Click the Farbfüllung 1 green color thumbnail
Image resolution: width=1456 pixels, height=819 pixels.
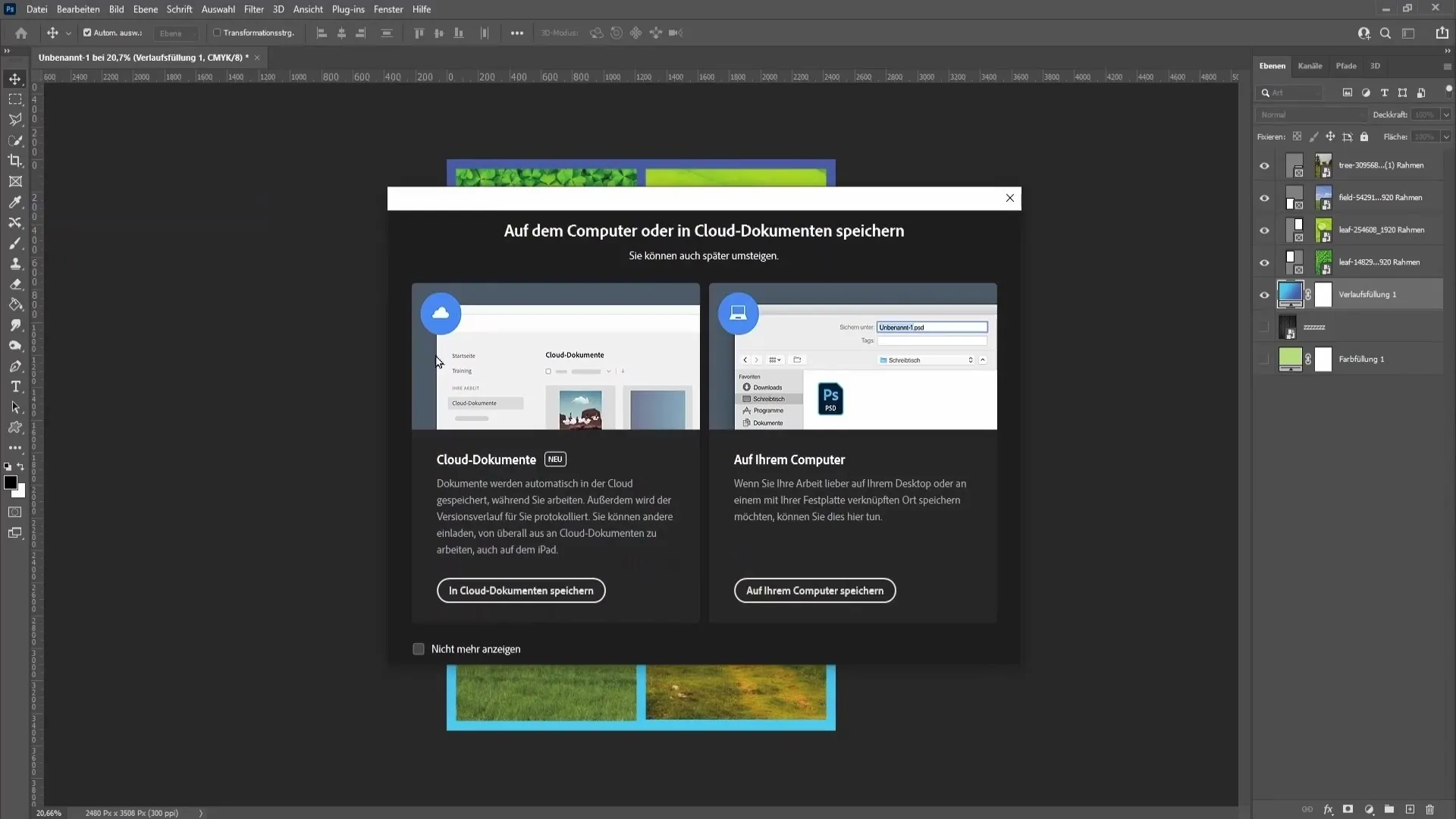[1290, 359]
